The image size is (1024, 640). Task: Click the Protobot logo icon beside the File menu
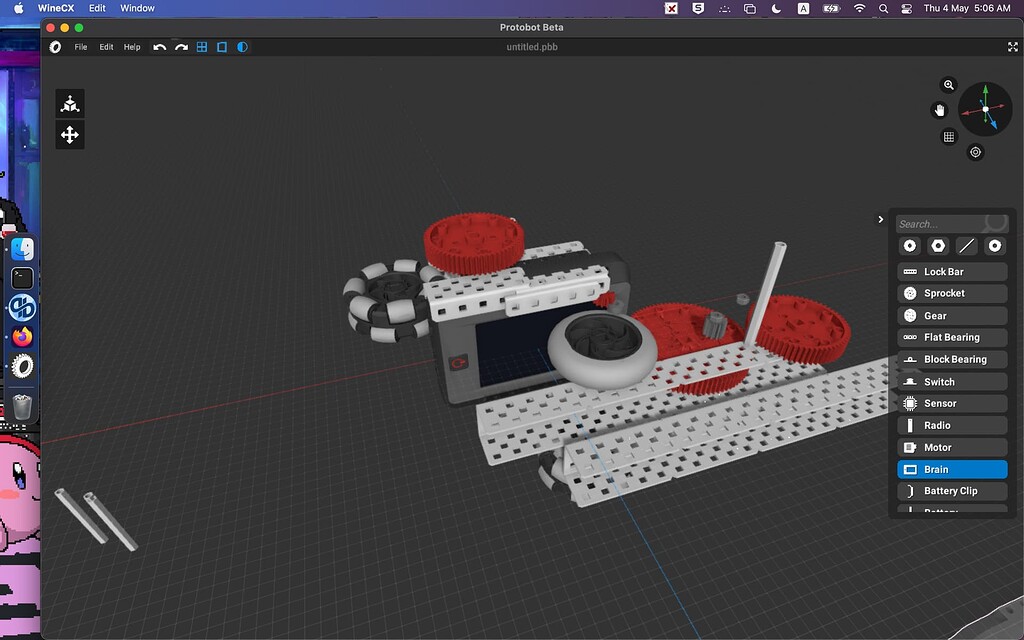57,46
